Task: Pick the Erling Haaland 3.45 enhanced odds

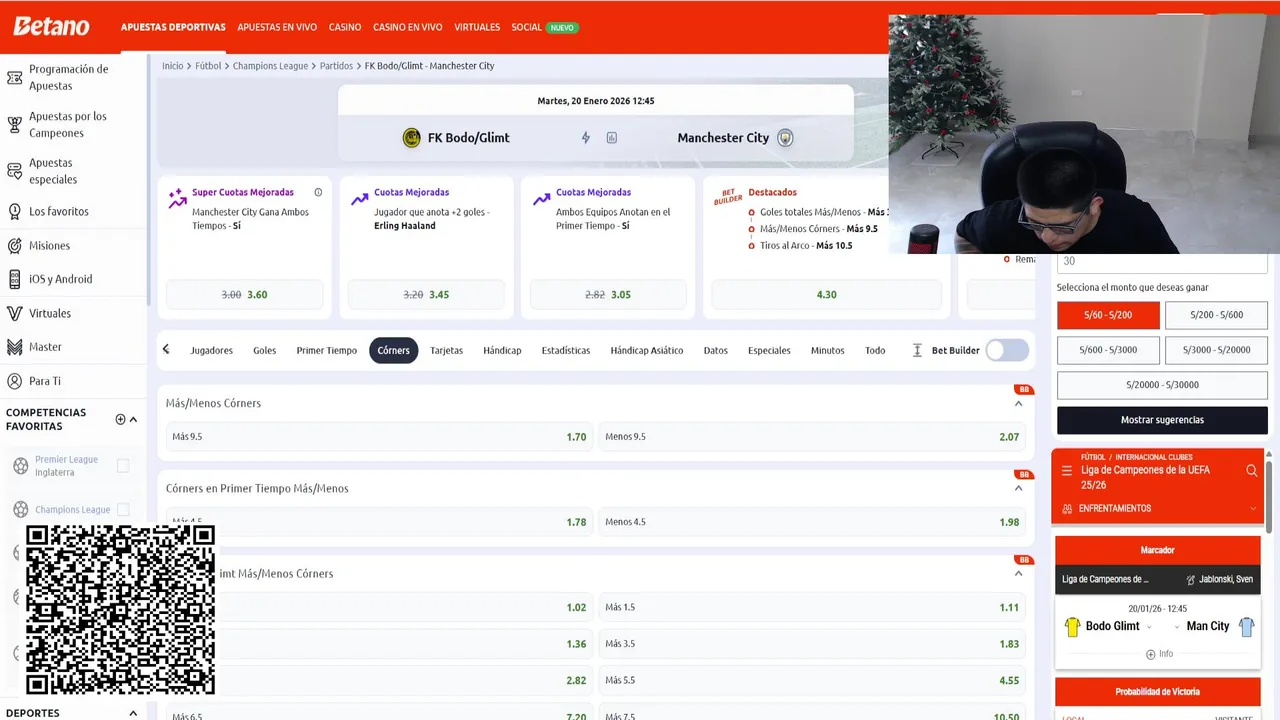Action: [x=426, y=295]
